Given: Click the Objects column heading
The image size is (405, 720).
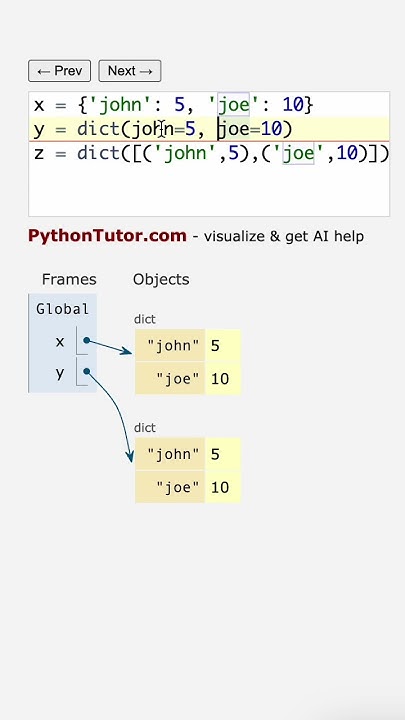Looking at the screenshot, I should click(x=161, y=279).
